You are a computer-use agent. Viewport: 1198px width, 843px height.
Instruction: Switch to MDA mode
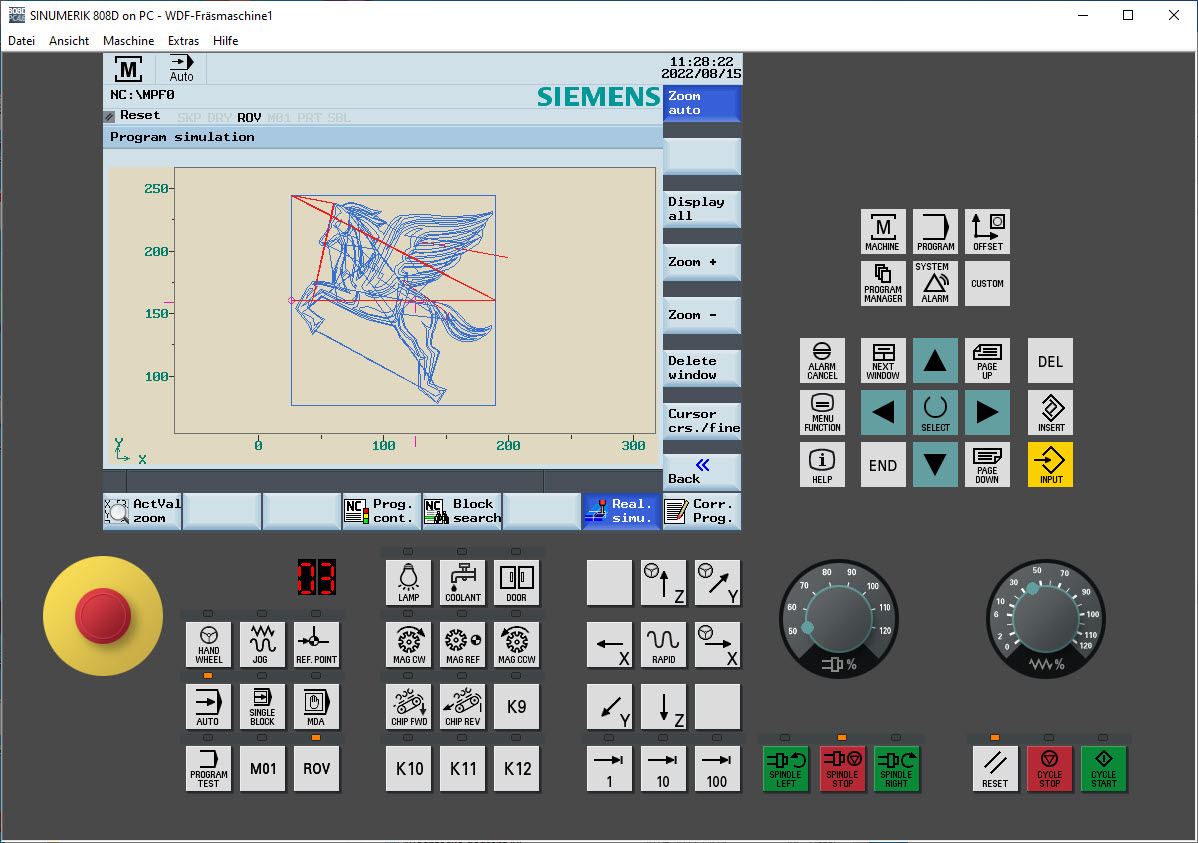pos(316,707)
